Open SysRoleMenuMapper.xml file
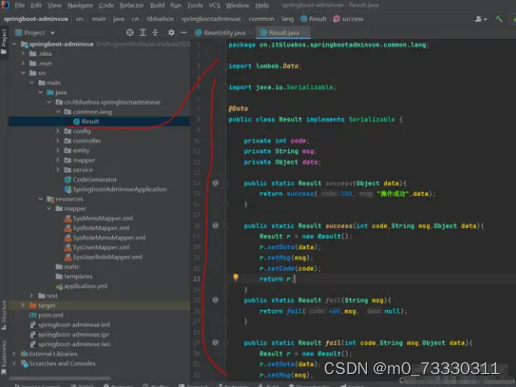The image size is (516, 387). click(105, 238)
